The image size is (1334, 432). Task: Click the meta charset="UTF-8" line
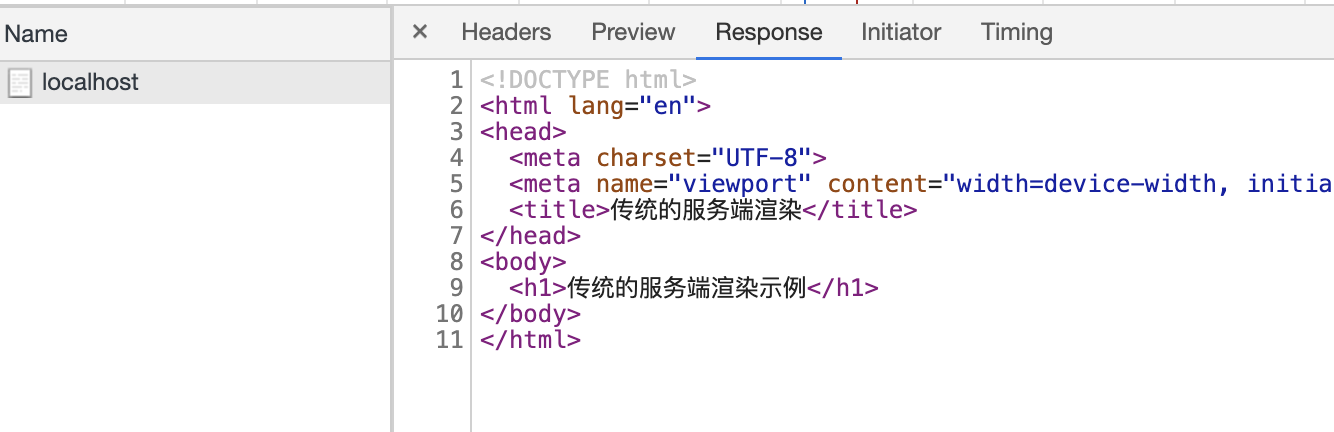[x=668, y=158]
